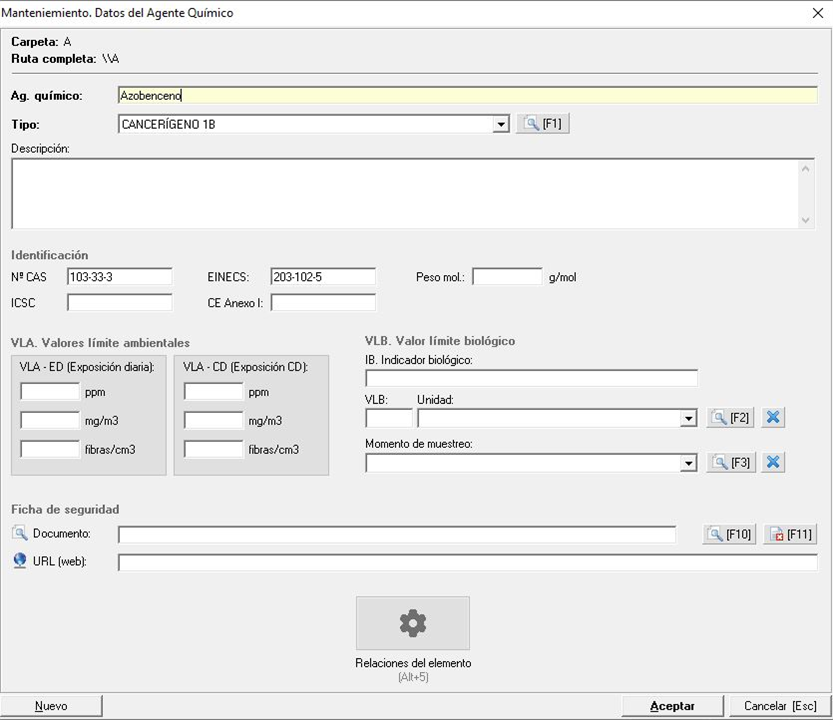The image size is (833, 720).
Task: Clear Momento de muestreo with blue X
Action: click(772, 463)
